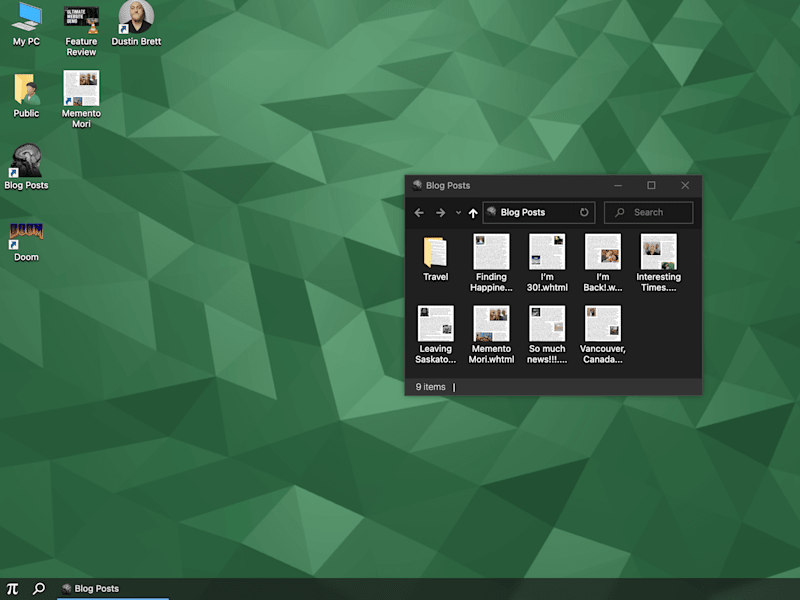Maximize the Blog Posts window

pos(652,185)
